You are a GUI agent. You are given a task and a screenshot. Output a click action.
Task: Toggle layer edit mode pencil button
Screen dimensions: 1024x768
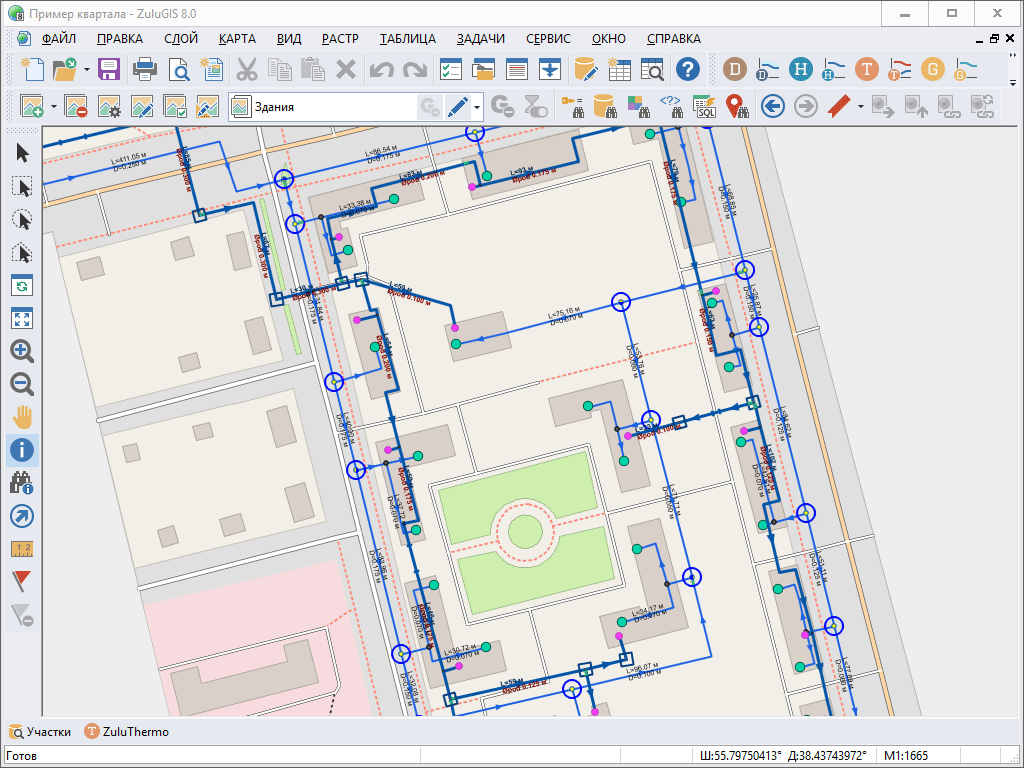[457, 106]
